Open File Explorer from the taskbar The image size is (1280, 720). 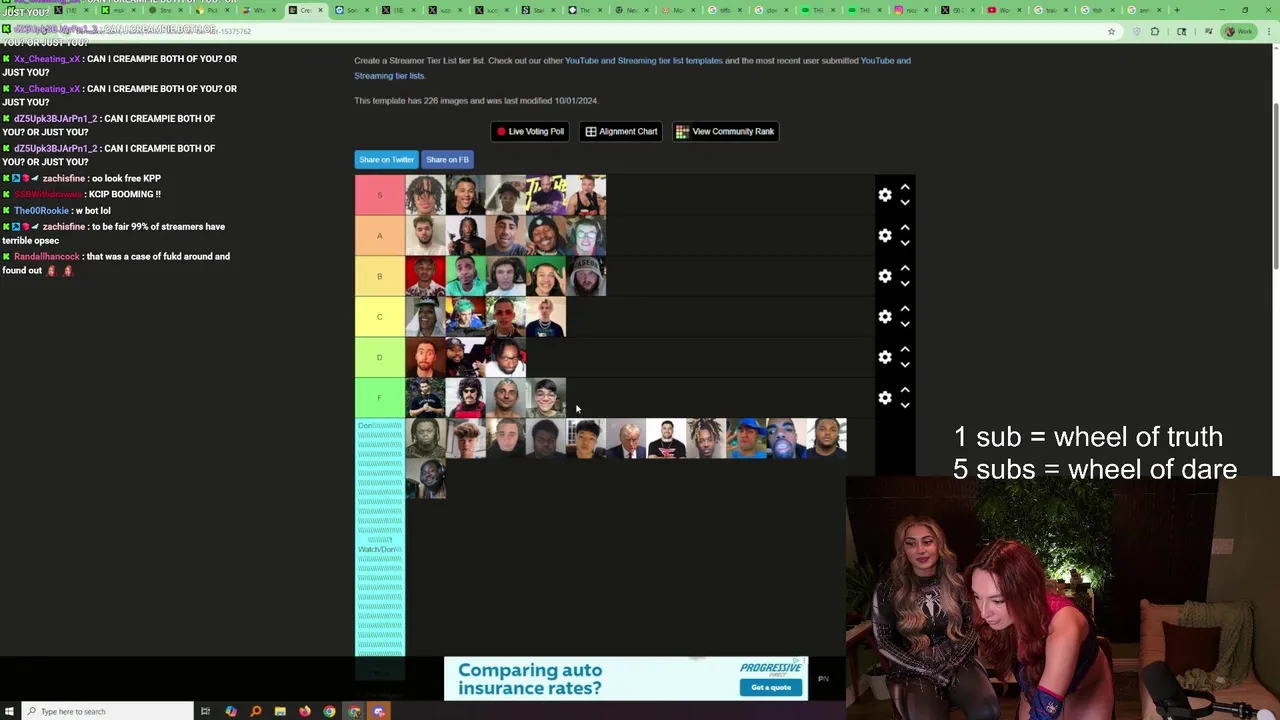click(x=280, y=711)
